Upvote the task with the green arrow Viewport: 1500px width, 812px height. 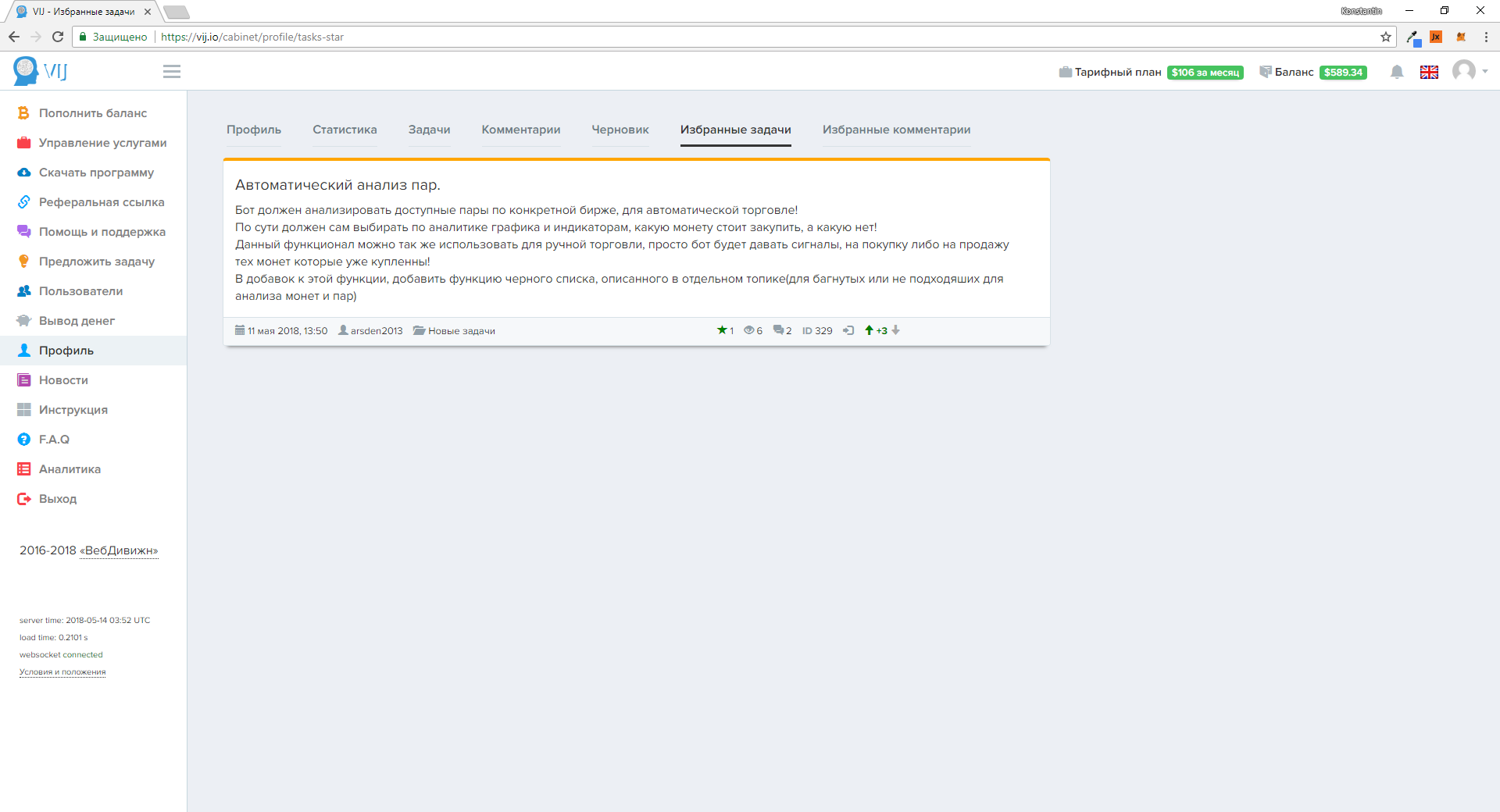[869, 330]
